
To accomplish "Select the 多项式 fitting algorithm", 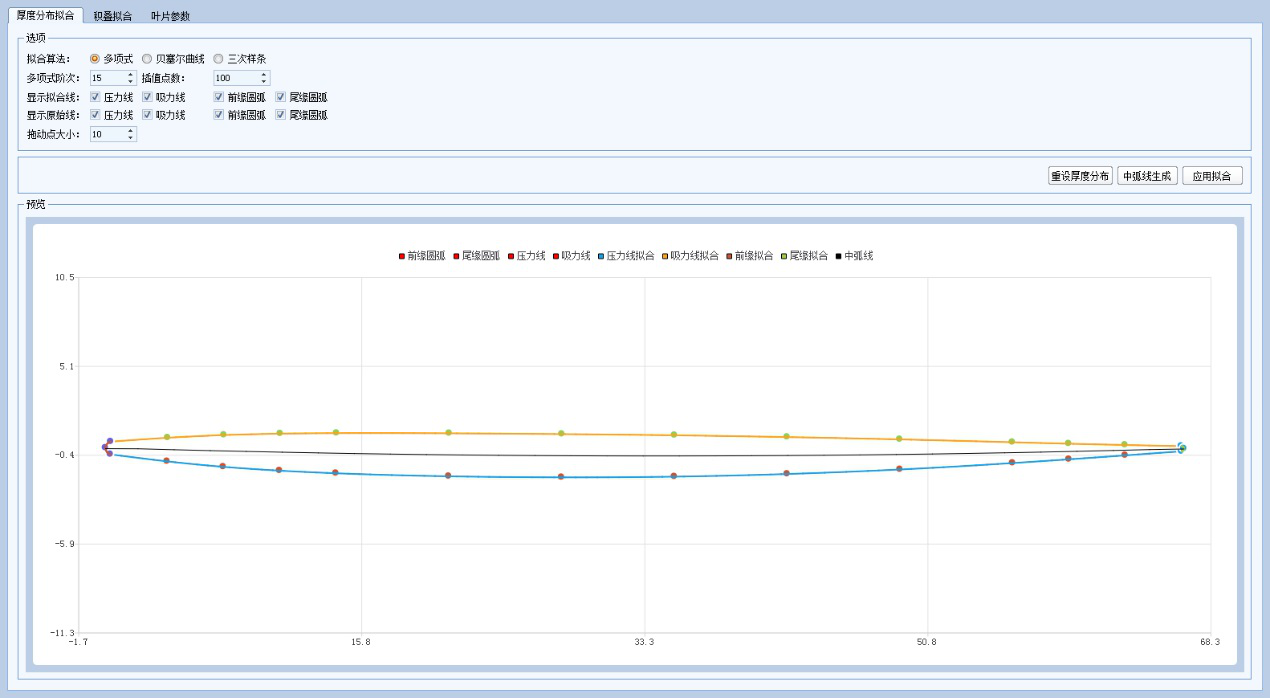I will pos(111,59).
